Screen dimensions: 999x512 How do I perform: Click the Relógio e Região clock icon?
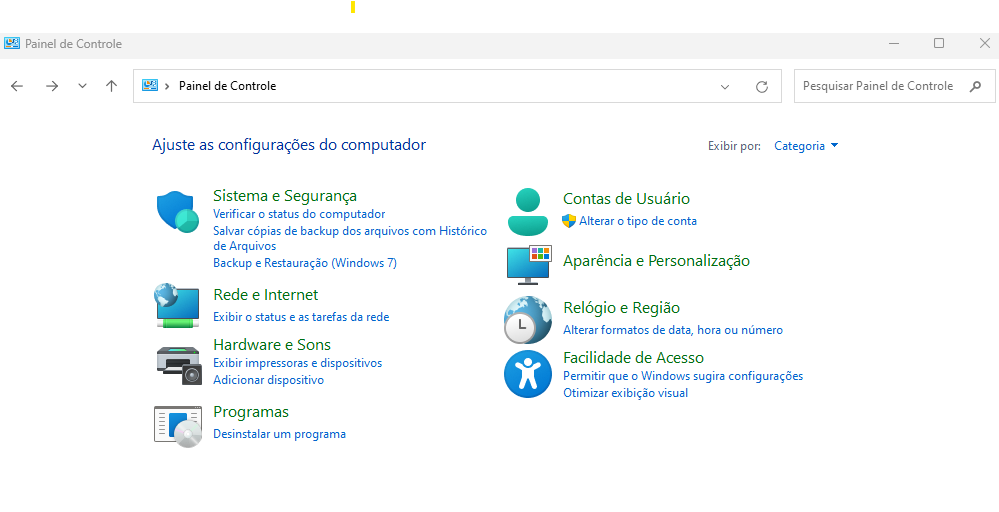coord(527,320)
